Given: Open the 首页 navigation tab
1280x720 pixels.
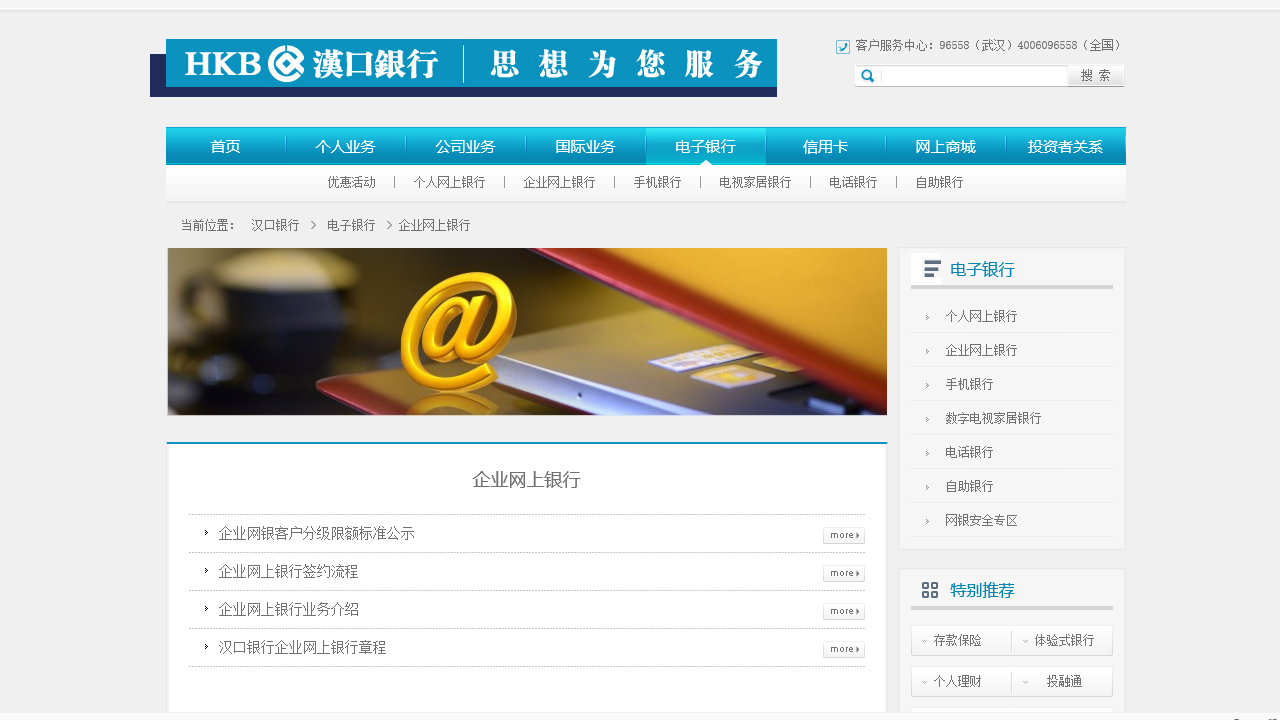Looking at the screenshot, I should (x=225, y=146).
